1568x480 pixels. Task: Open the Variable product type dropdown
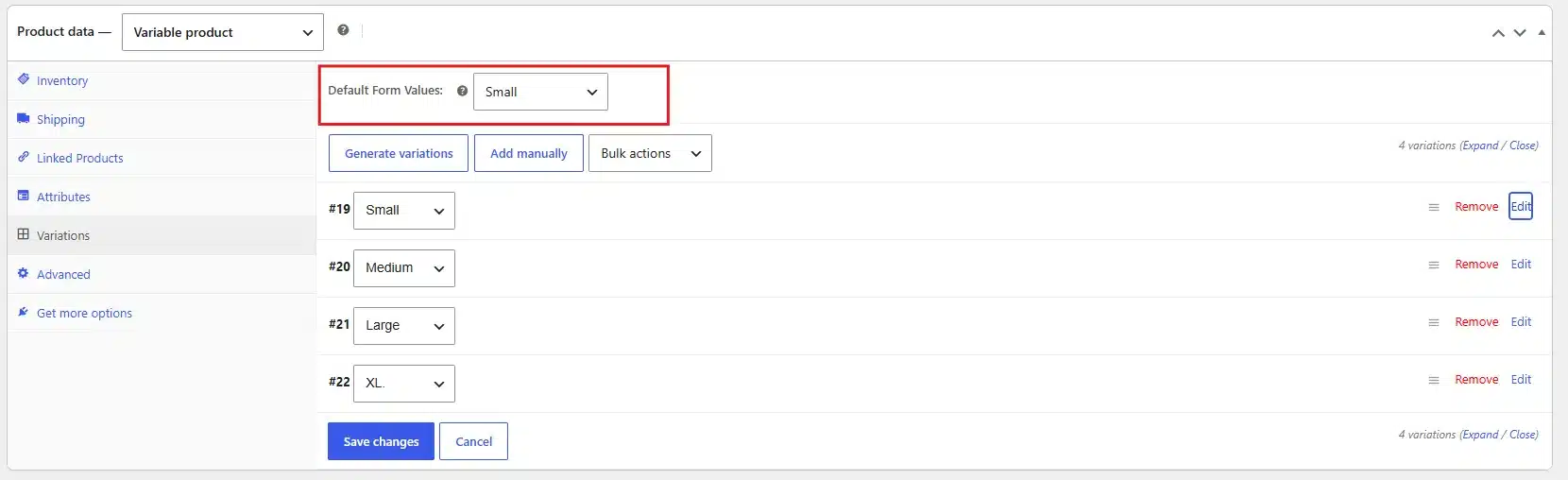tap(223, 32)
